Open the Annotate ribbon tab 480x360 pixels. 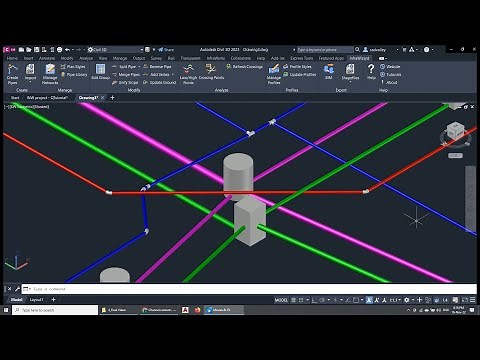(47, 58)
